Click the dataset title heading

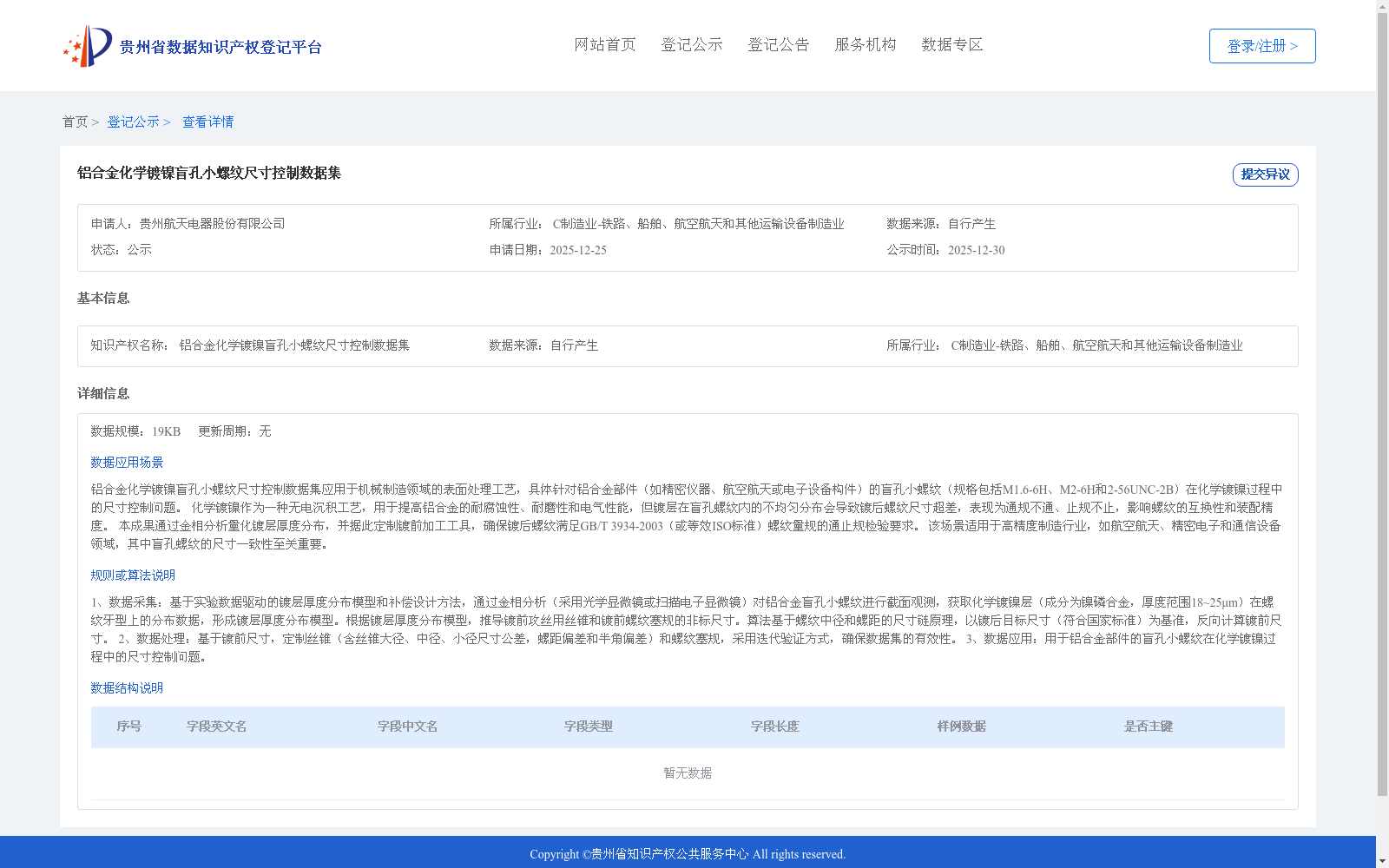coord(209,173)
